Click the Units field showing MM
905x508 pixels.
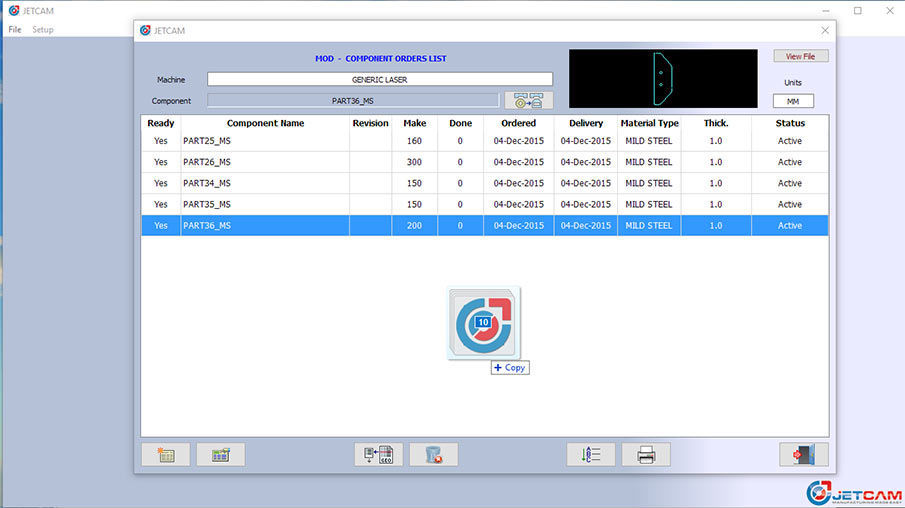[x=793, y=101]
